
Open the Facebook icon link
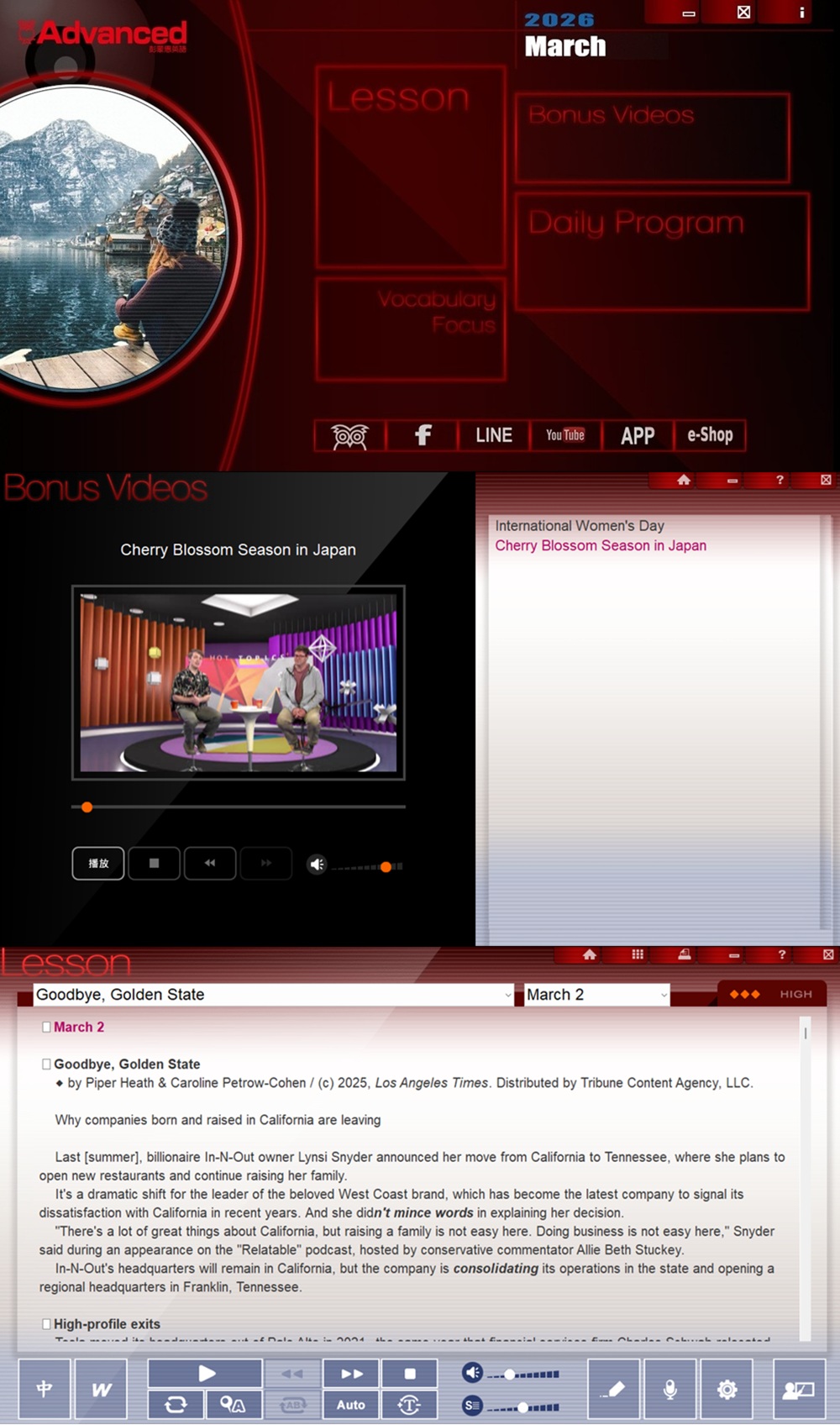(x=423, y=435)
